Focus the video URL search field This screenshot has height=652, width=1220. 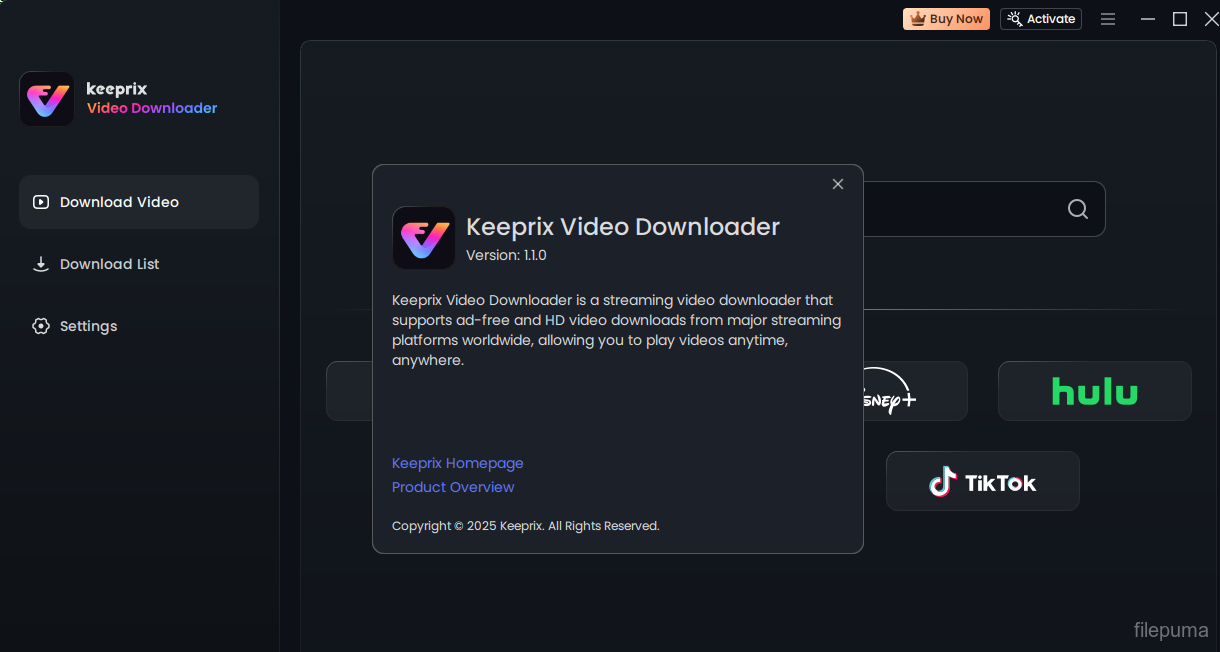(960, 209)
